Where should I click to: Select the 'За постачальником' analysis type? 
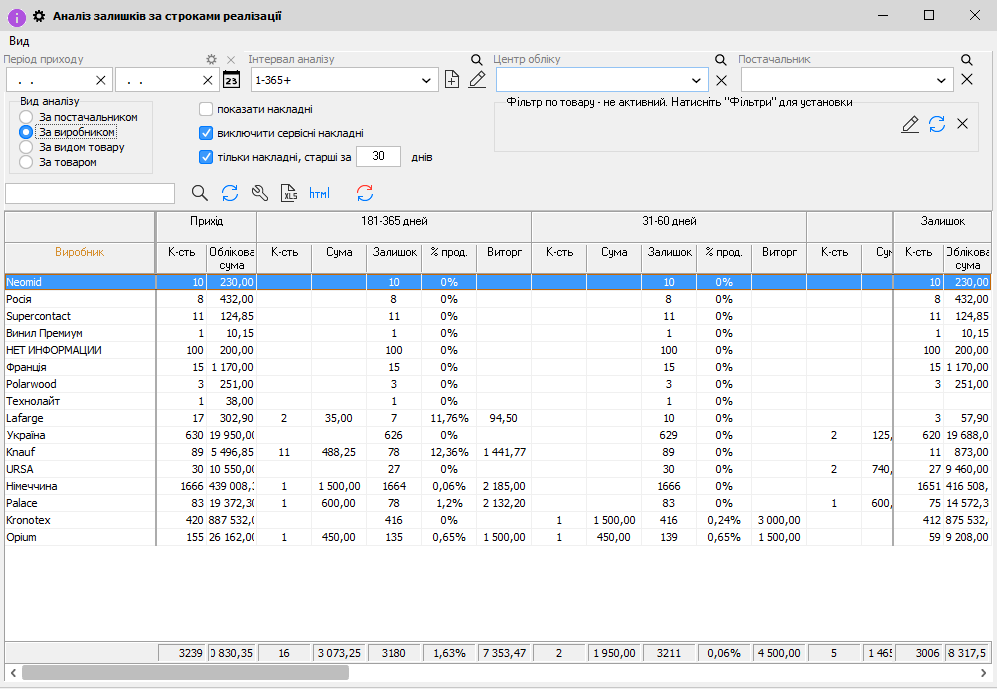click(26, 117)
